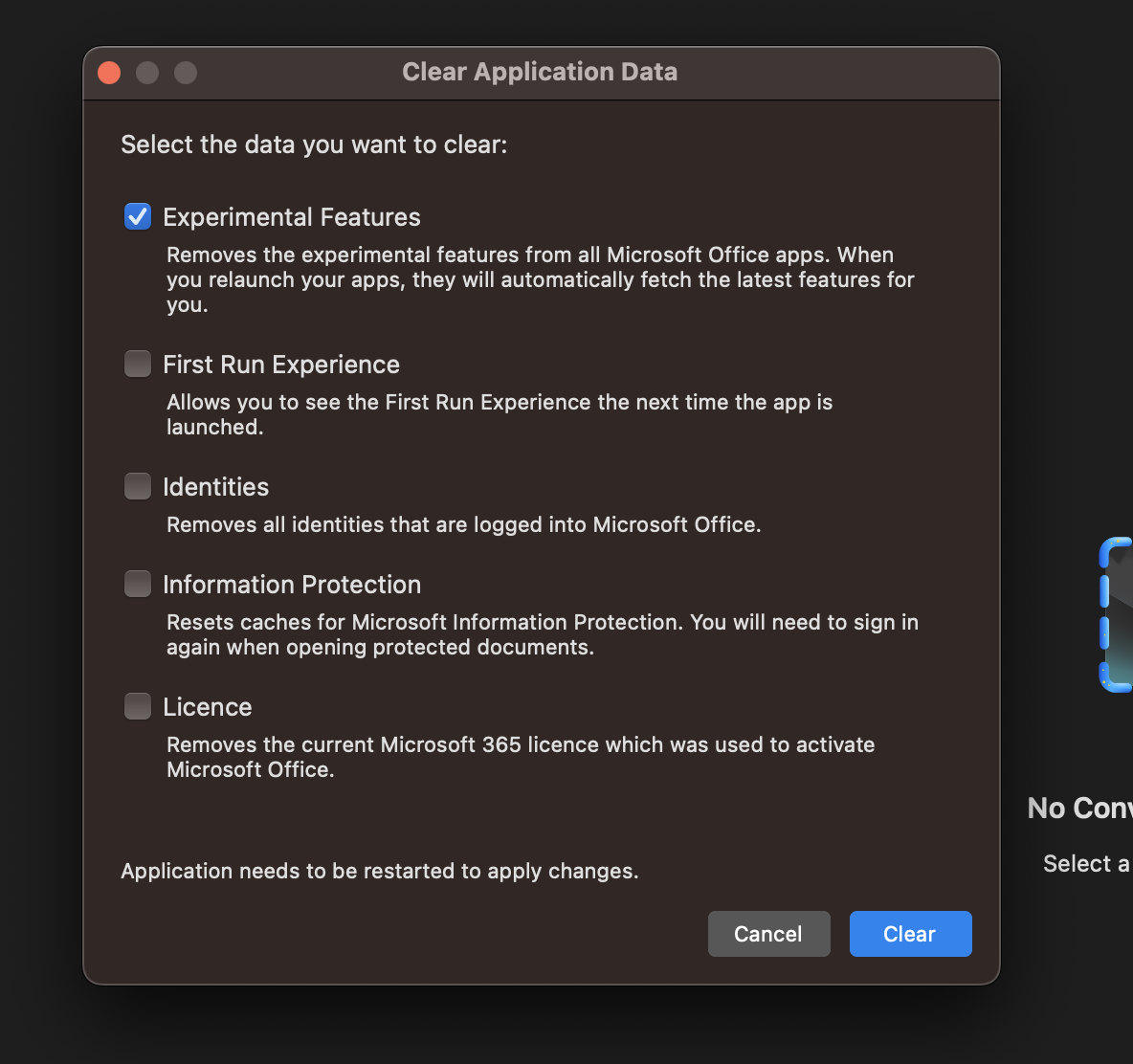Tick the Identities checkbox
Viewport: 1133px width, 1064px height.
[x=137, y=486]
